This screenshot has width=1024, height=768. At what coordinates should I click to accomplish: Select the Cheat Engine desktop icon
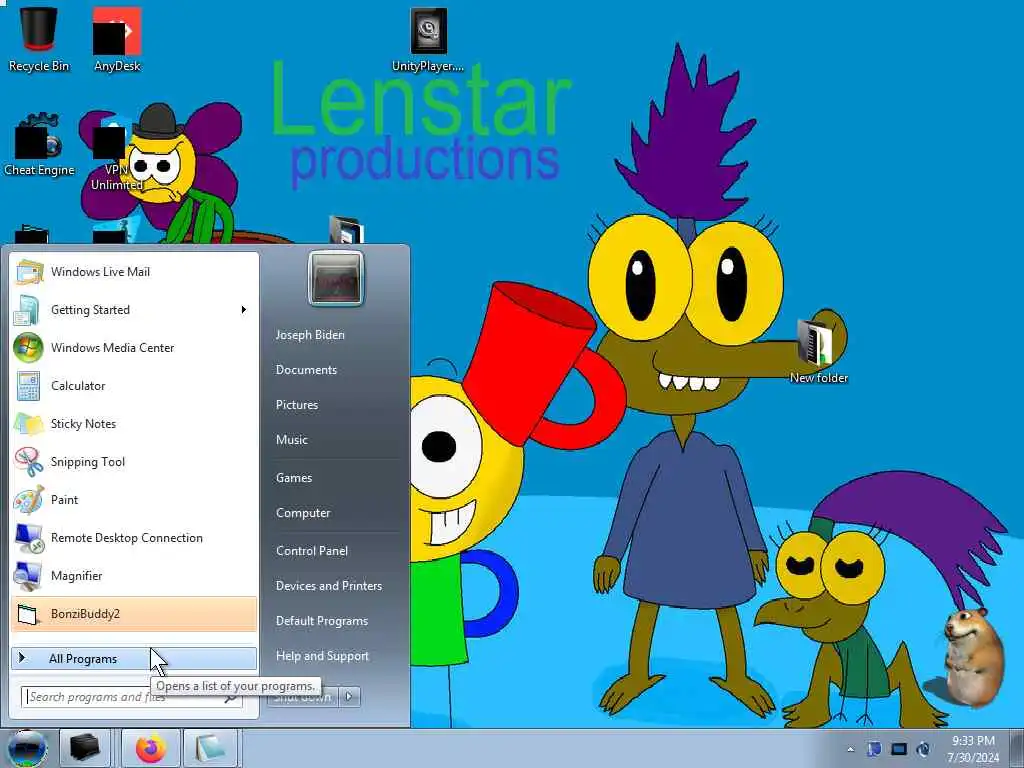39,145
